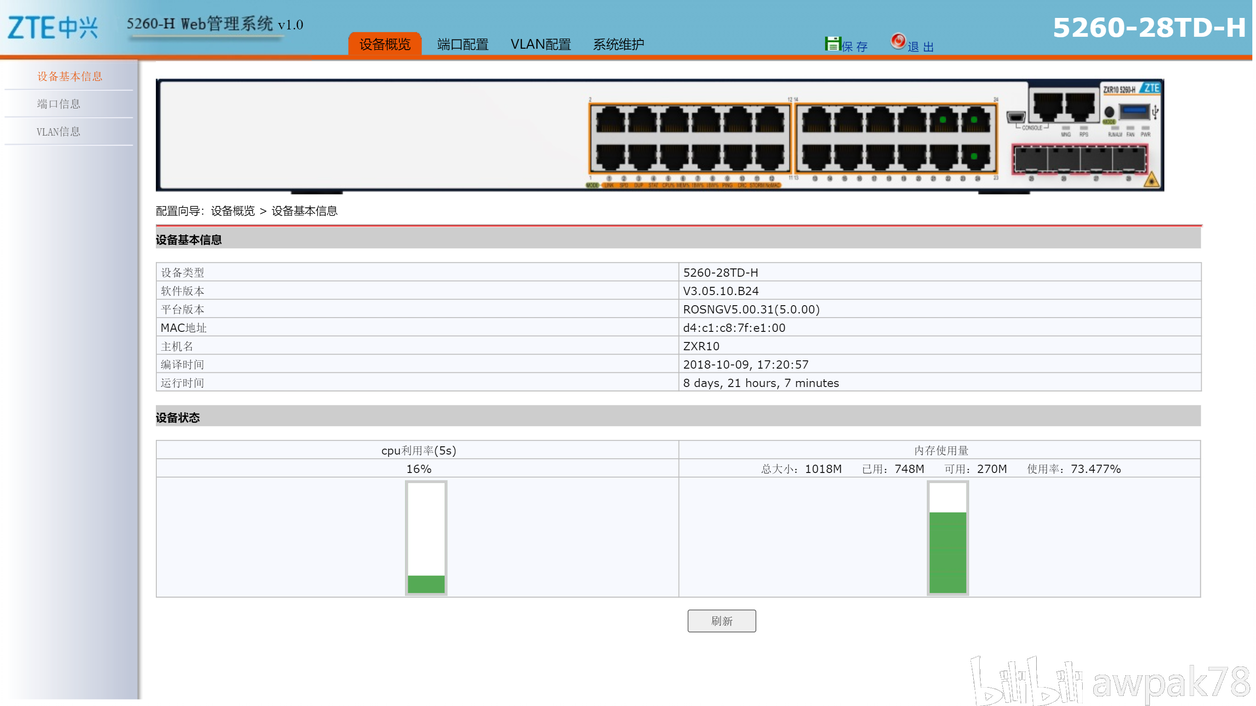
Task: Select Ethernet port 11 on switch panel
Action: point(770,157)
